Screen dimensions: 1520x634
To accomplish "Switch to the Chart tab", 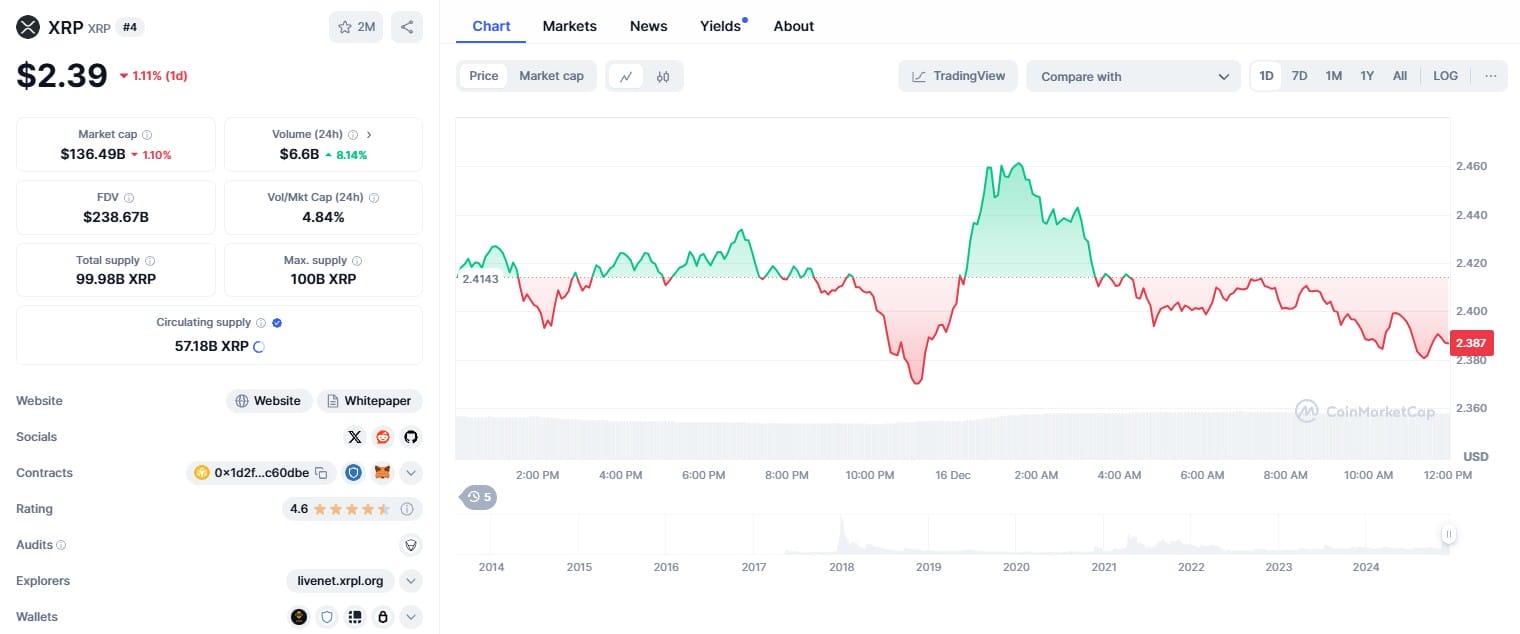I will pyautogui.click(x=491, y=26).
